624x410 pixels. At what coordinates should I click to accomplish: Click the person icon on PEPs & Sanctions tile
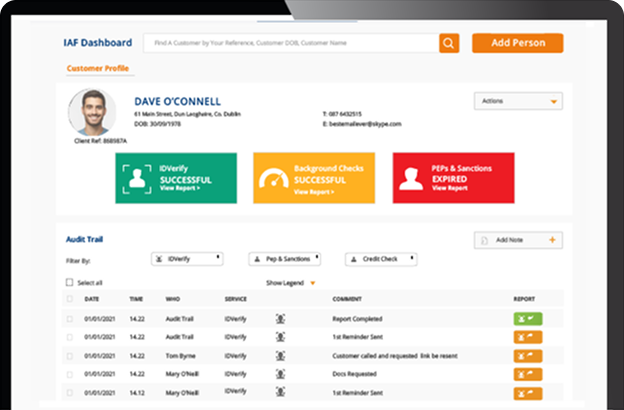click(411, 179)
